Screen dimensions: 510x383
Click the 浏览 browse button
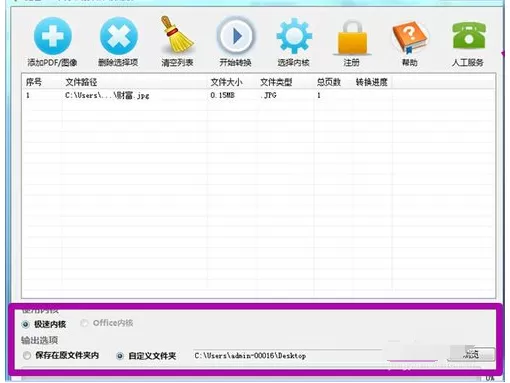[471, 355]
